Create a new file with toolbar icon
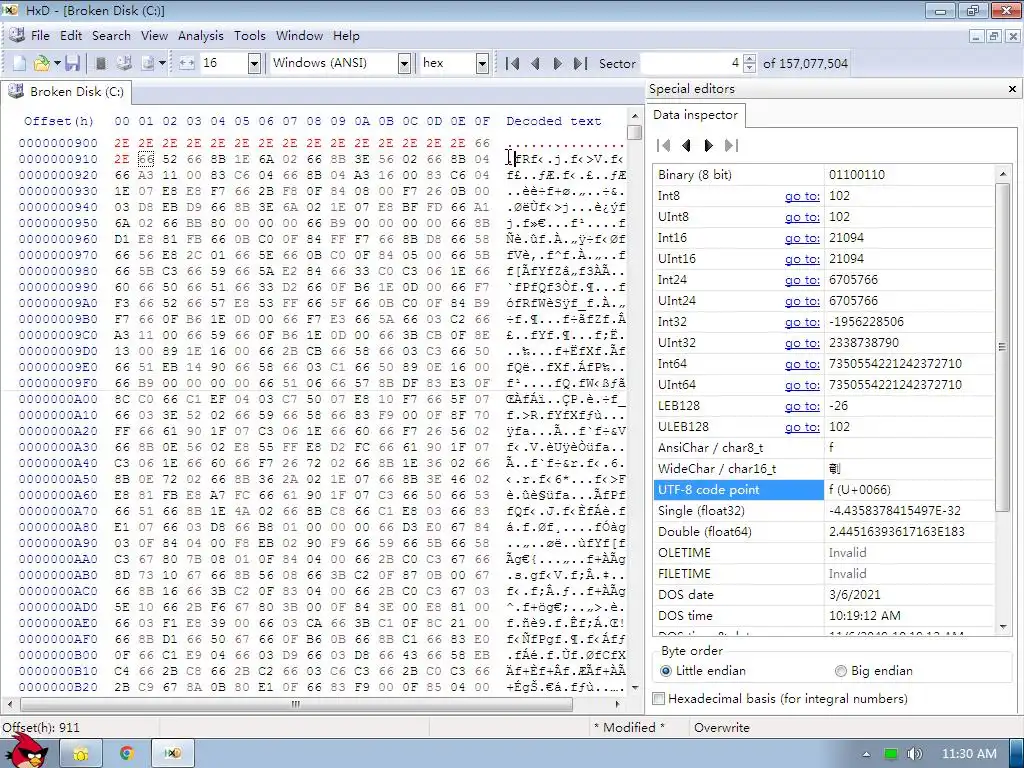This screenshot has height=768, width=1024. pos(20,63)
